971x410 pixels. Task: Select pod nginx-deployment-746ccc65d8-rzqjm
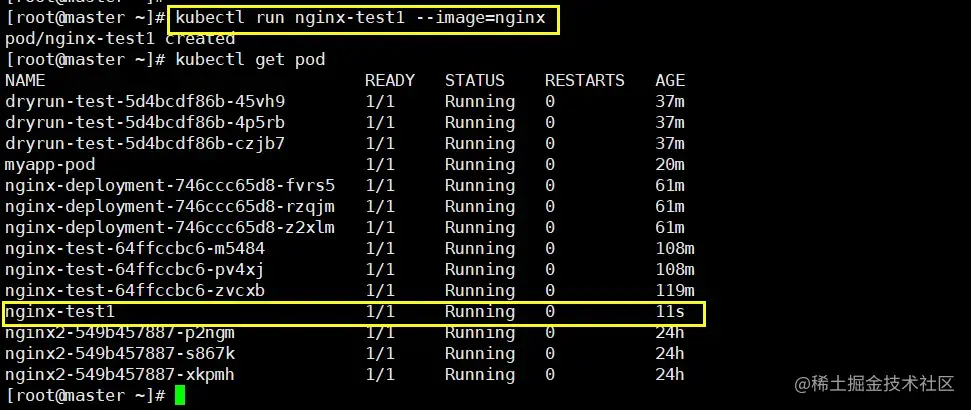[170, 207]
